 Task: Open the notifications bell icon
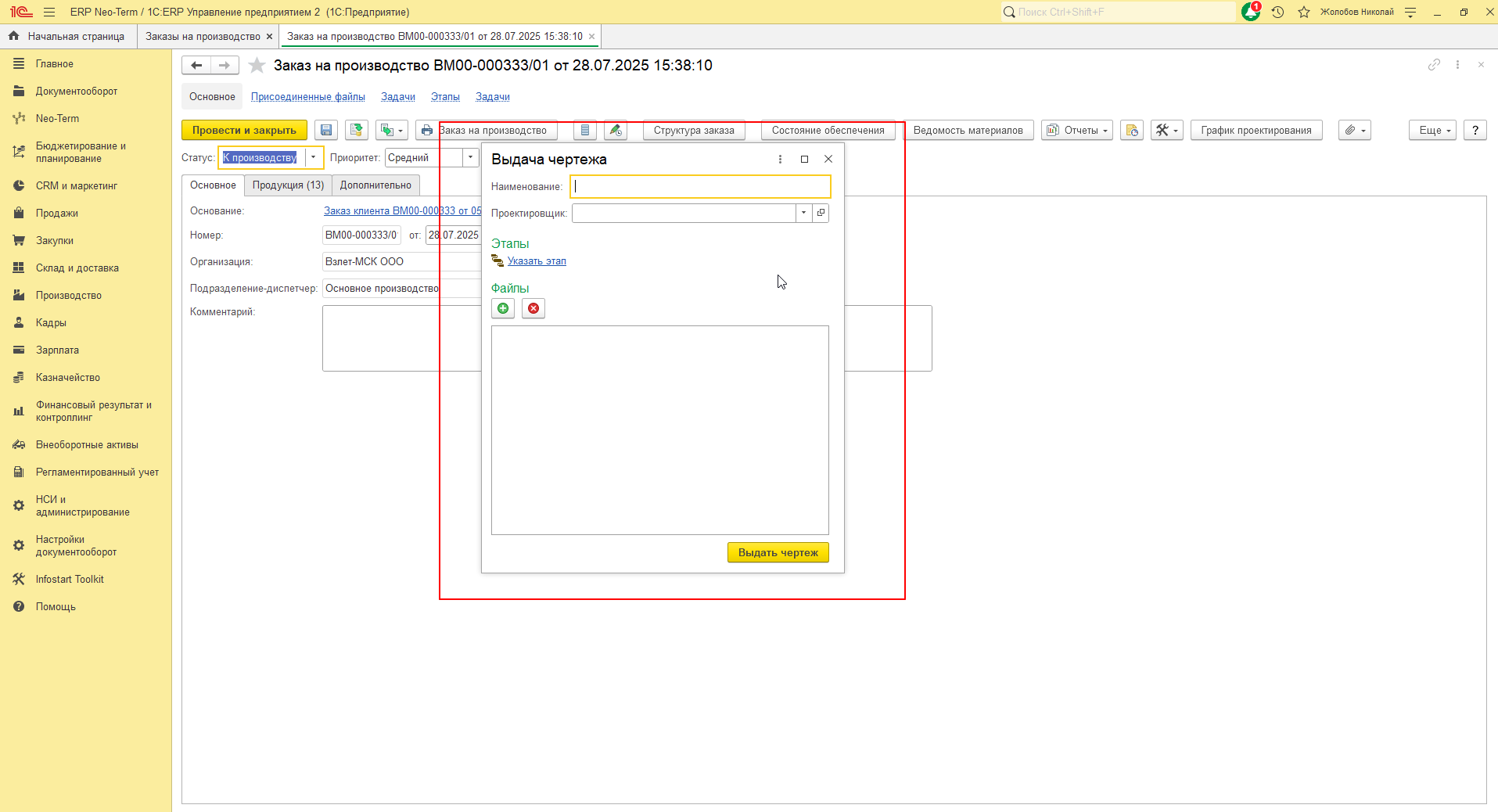(1250, 12)
